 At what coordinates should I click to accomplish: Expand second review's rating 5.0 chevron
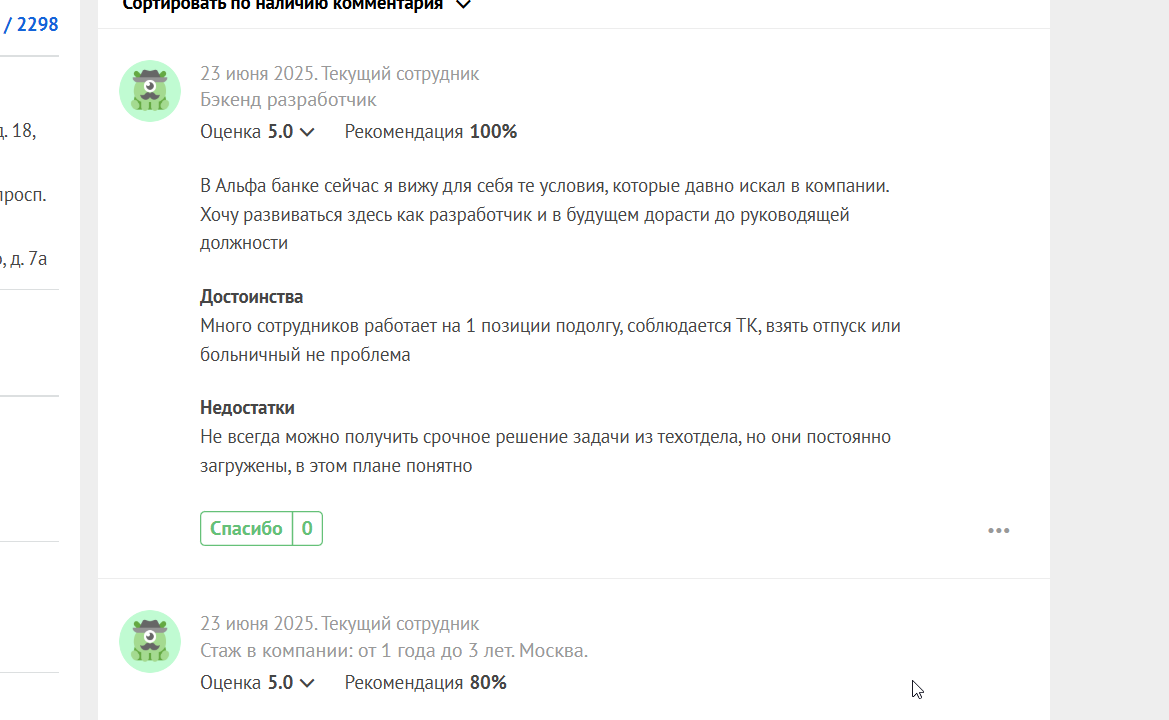point(307,683)
